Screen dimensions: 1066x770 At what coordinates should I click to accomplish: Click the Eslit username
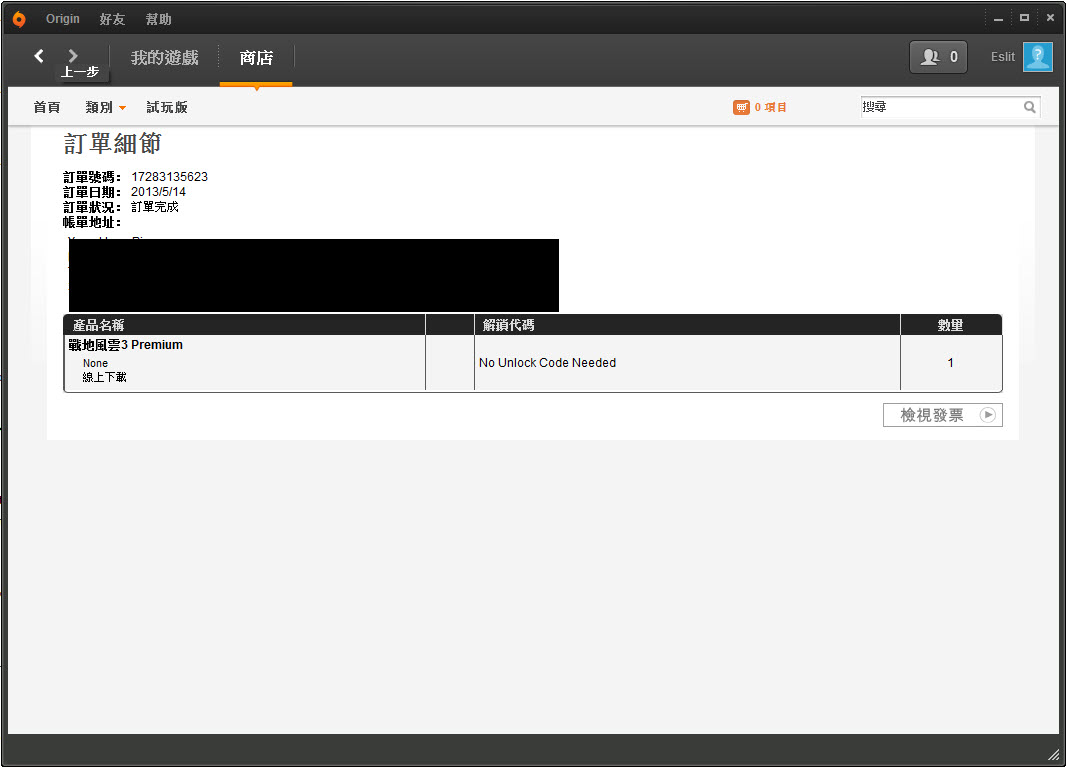[x=1002, y=57]
